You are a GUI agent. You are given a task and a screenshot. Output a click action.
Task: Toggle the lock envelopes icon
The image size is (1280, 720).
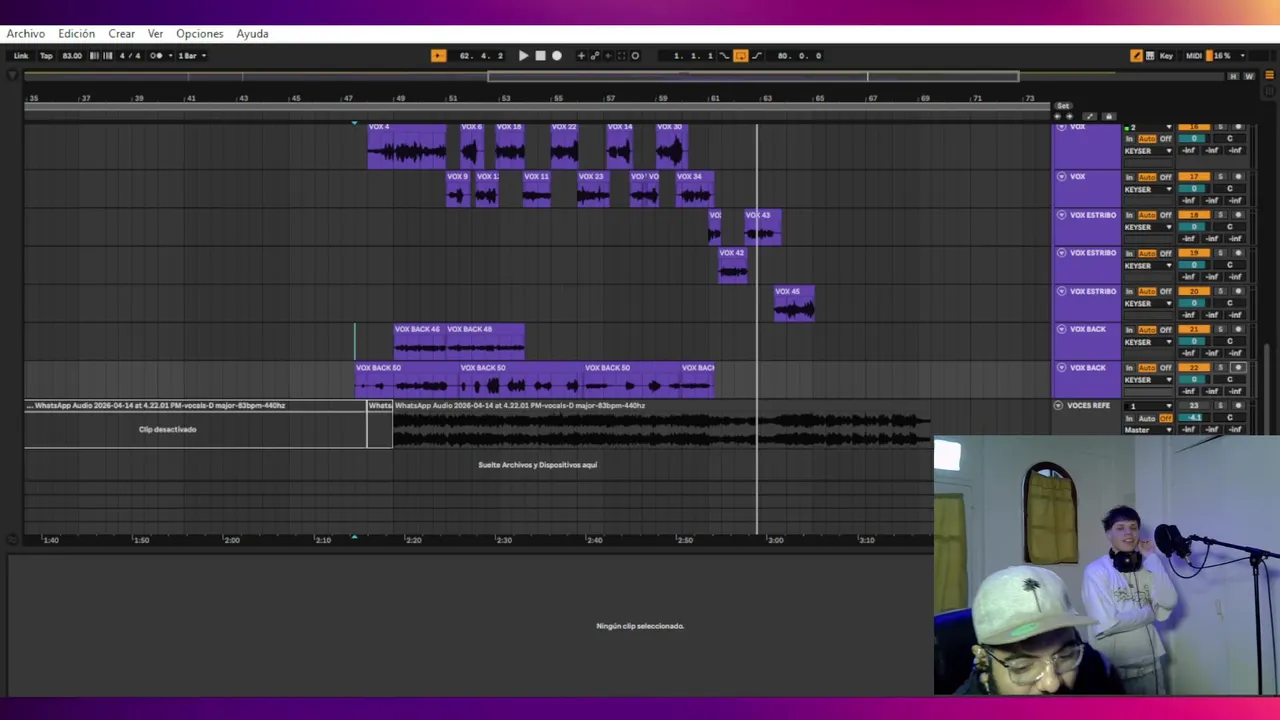click(1109, 117)
